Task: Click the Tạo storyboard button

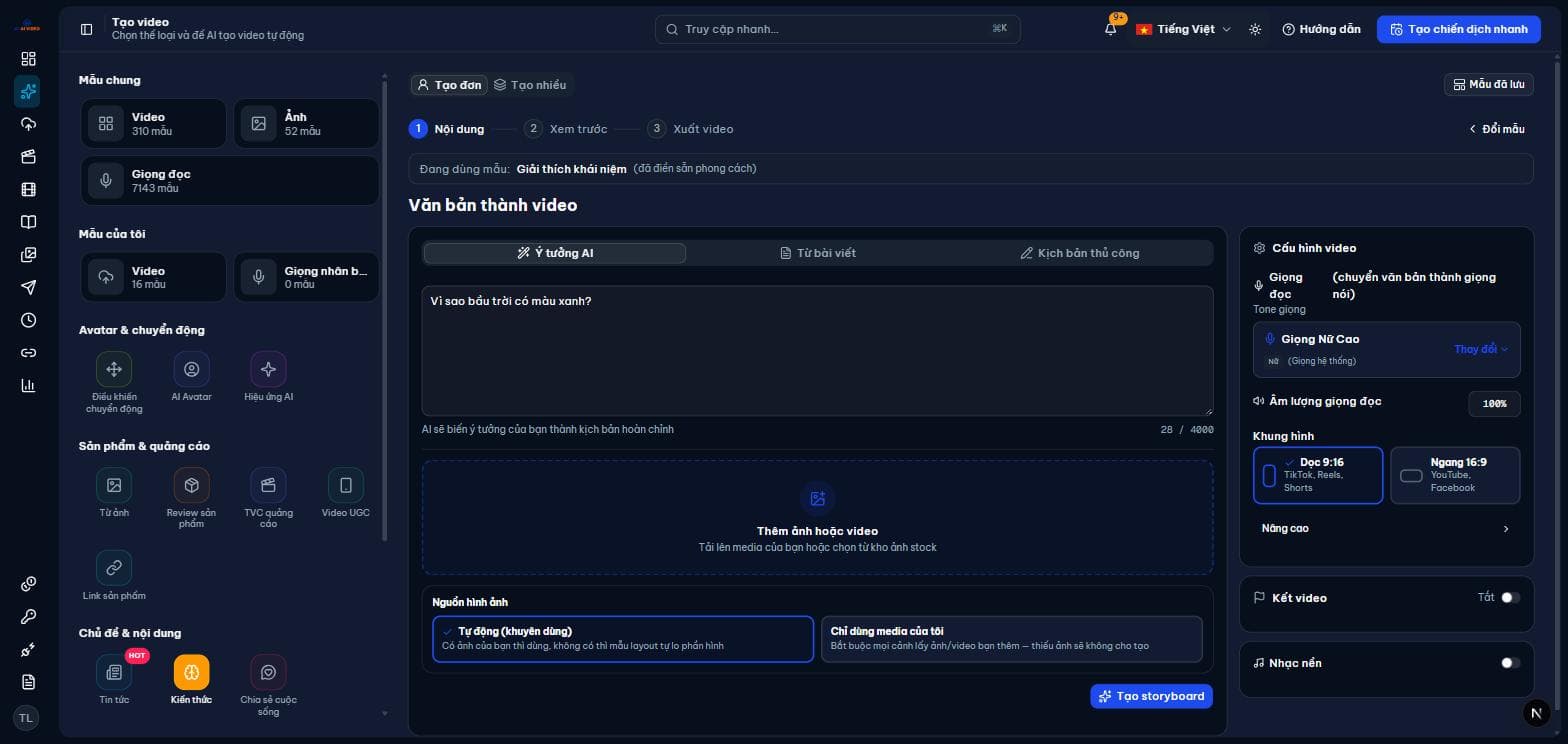Action: pos(1151,696)
